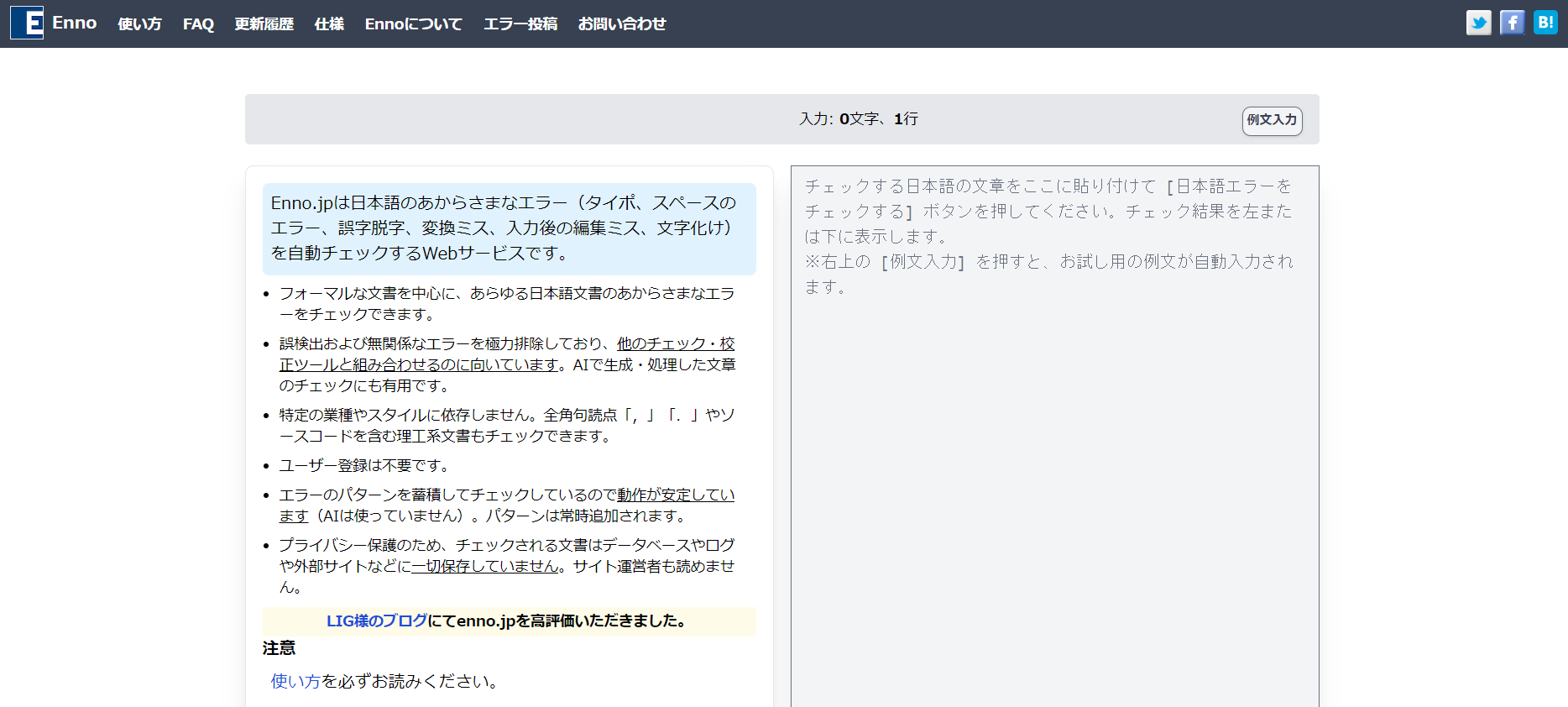This screenshot has width=1568, height=707.
Task: Share the page on Twitter
Action: tap(1479, 23)
